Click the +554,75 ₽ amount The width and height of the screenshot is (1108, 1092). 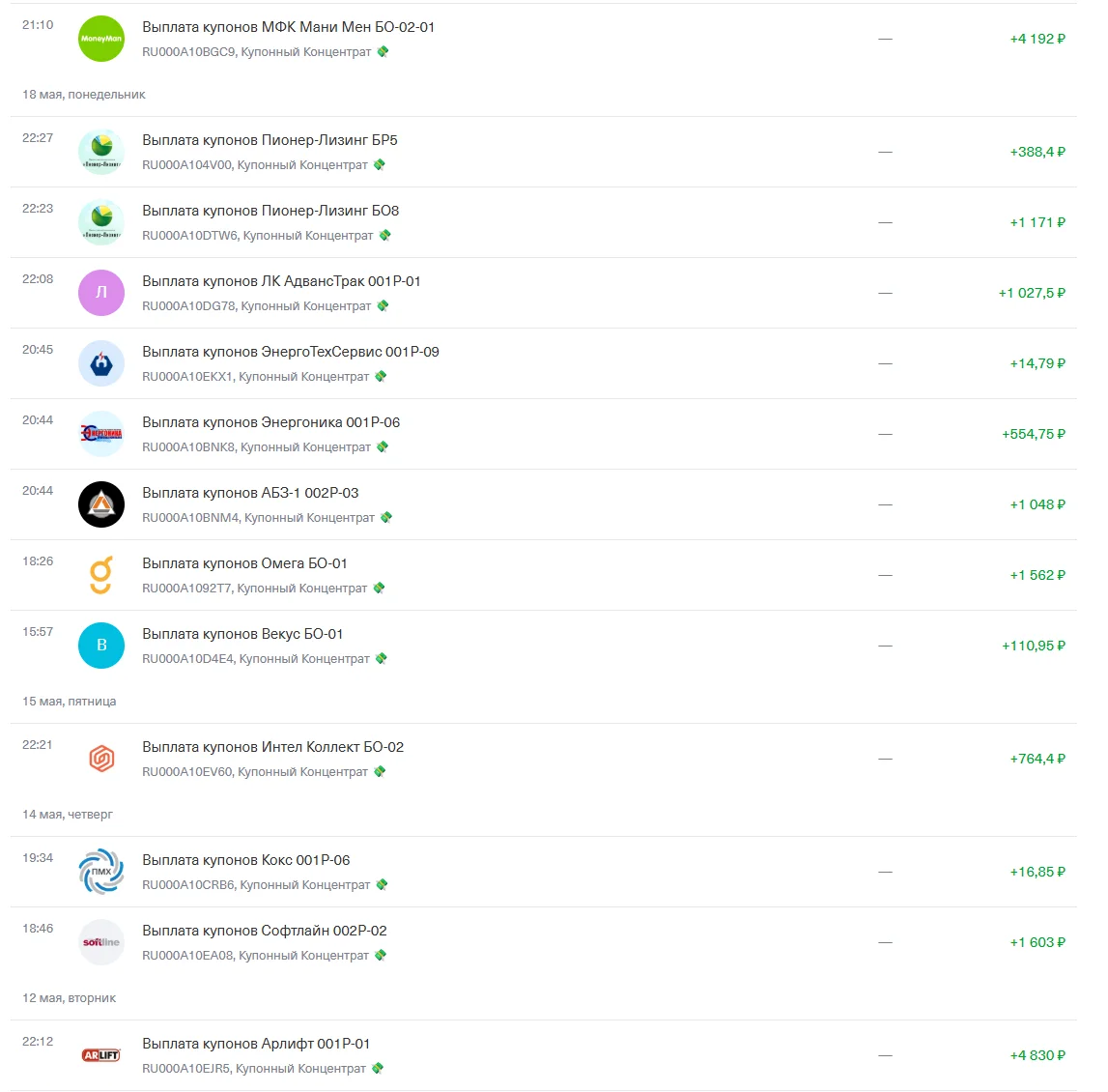[x=1034, y=434]
